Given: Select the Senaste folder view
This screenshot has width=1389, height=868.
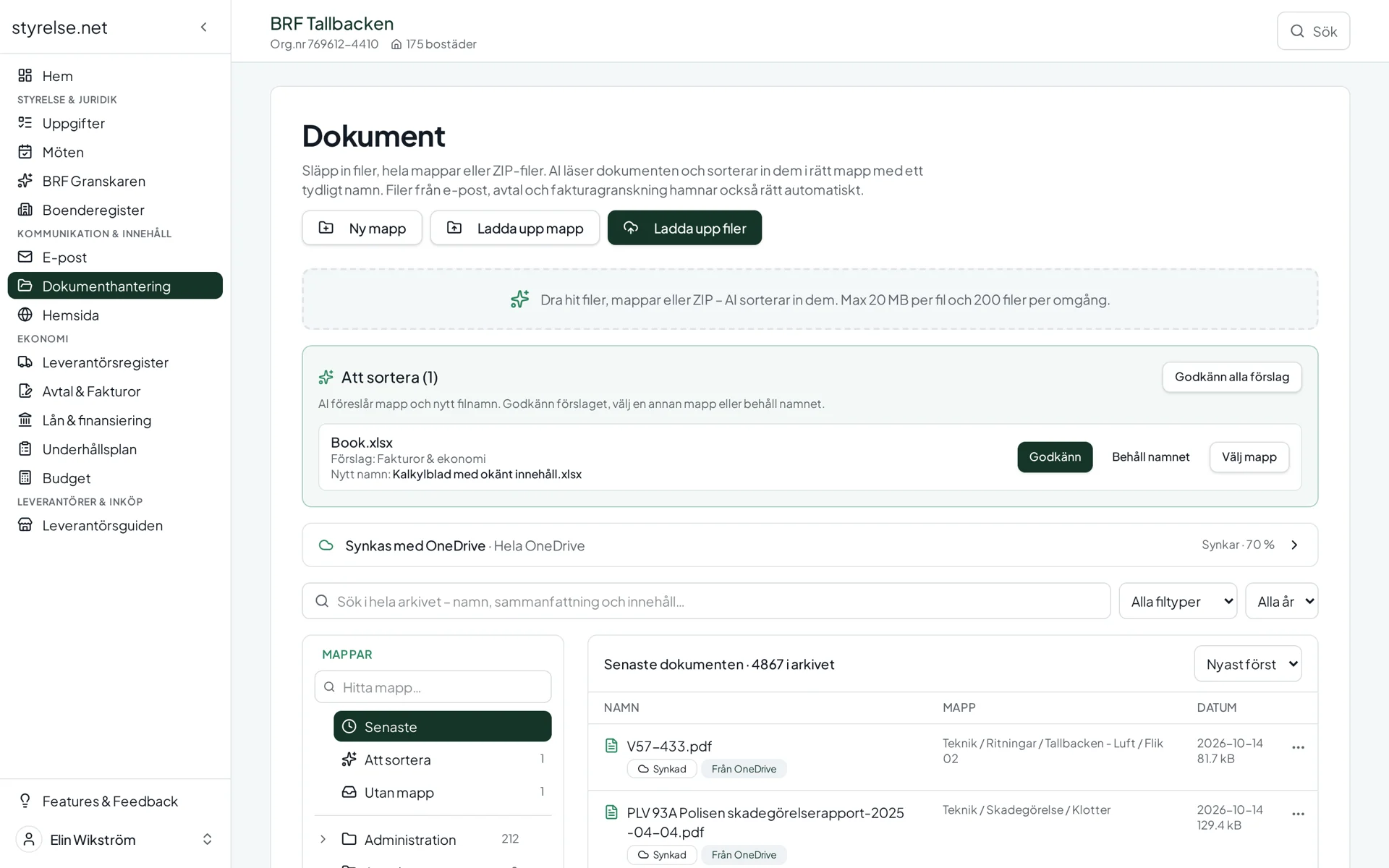Looking at the screenshot, I should (442, 726).
